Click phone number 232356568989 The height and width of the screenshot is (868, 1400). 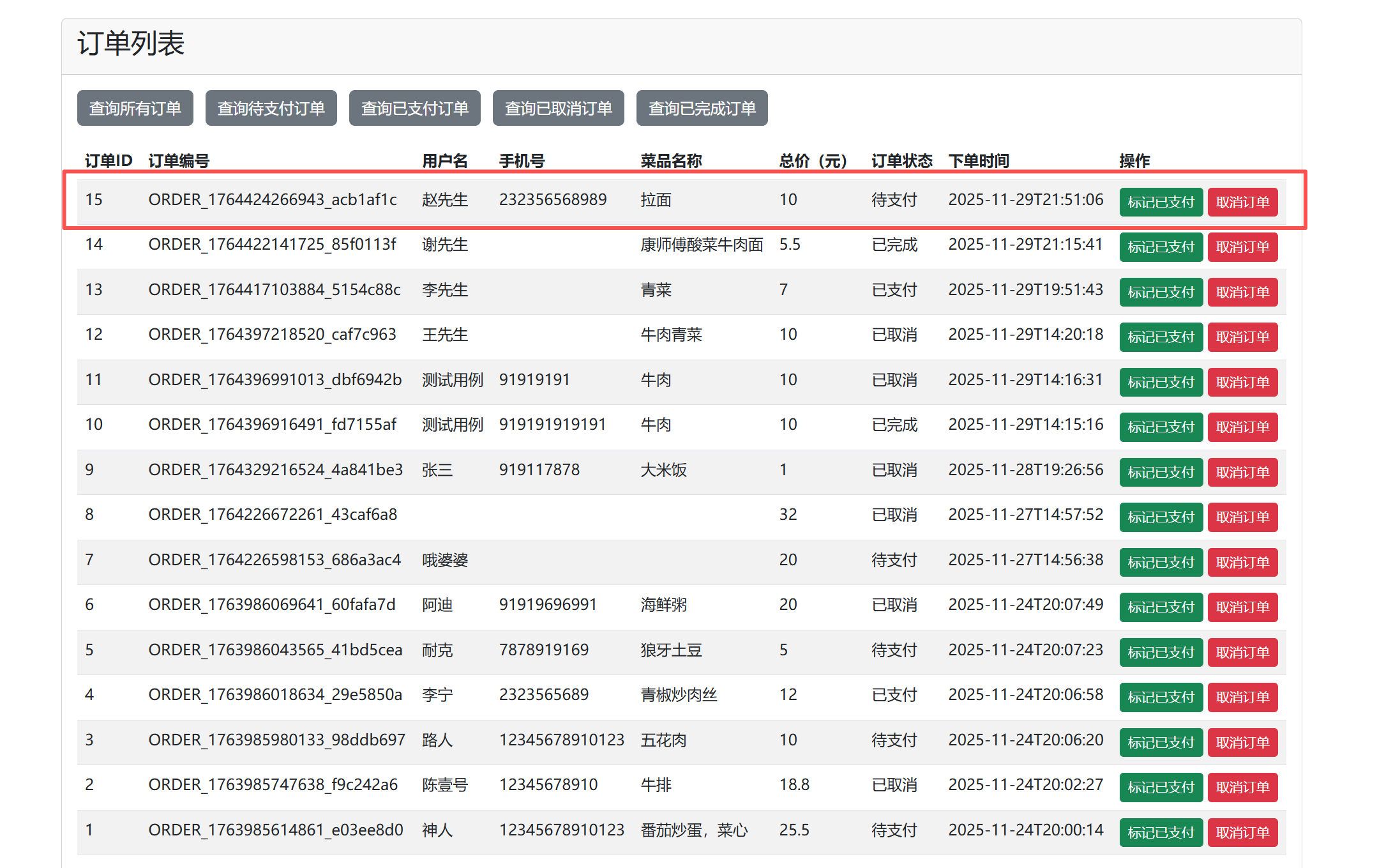(x=552, y=200)
